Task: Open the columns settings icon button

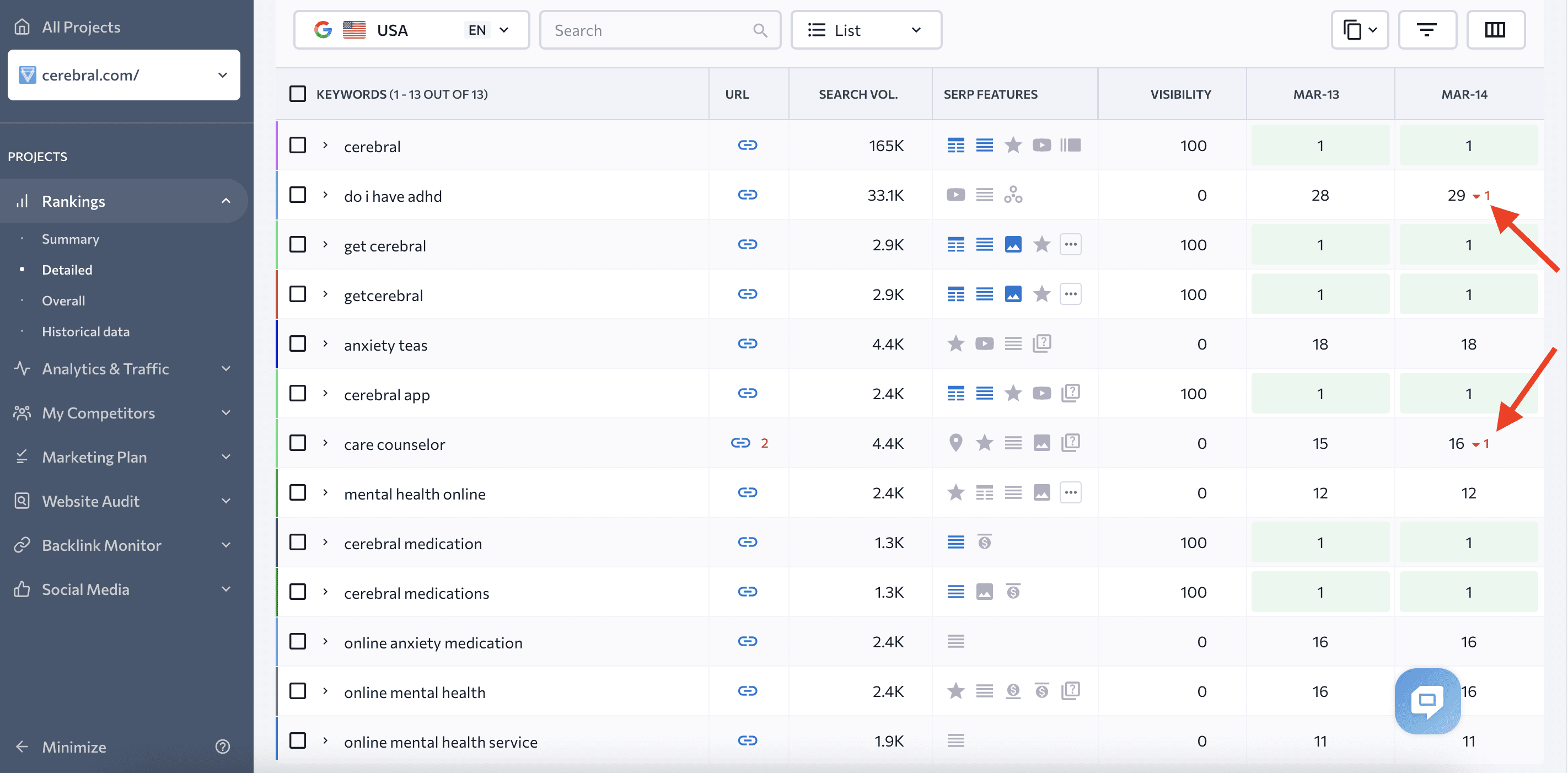Action: pos(1495,30)
